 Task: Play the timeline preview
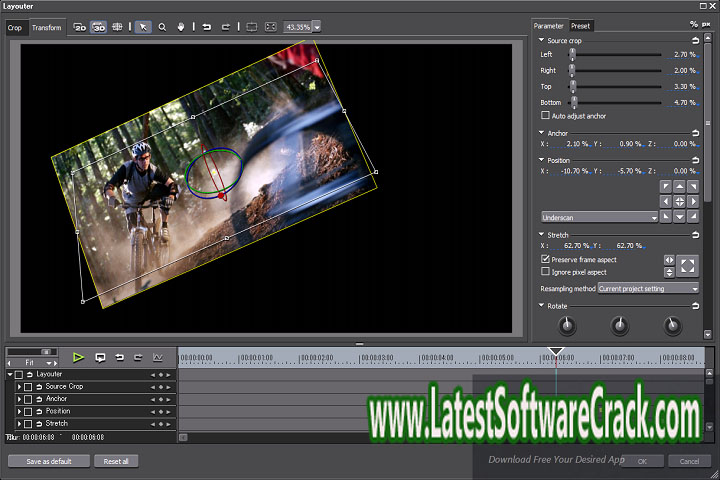79,357
